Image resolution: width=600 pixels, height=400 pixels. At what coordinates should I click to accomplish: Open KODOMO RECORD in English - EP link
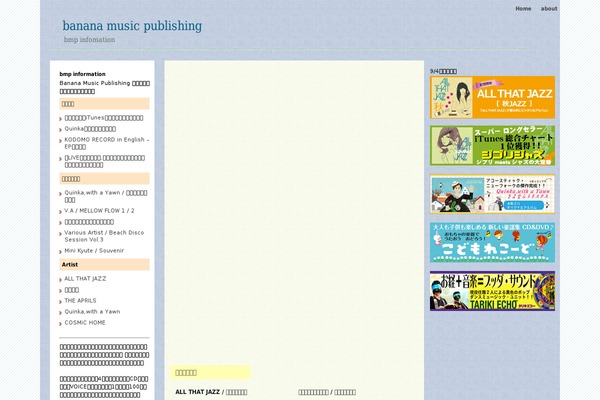[x=107, y=143]
